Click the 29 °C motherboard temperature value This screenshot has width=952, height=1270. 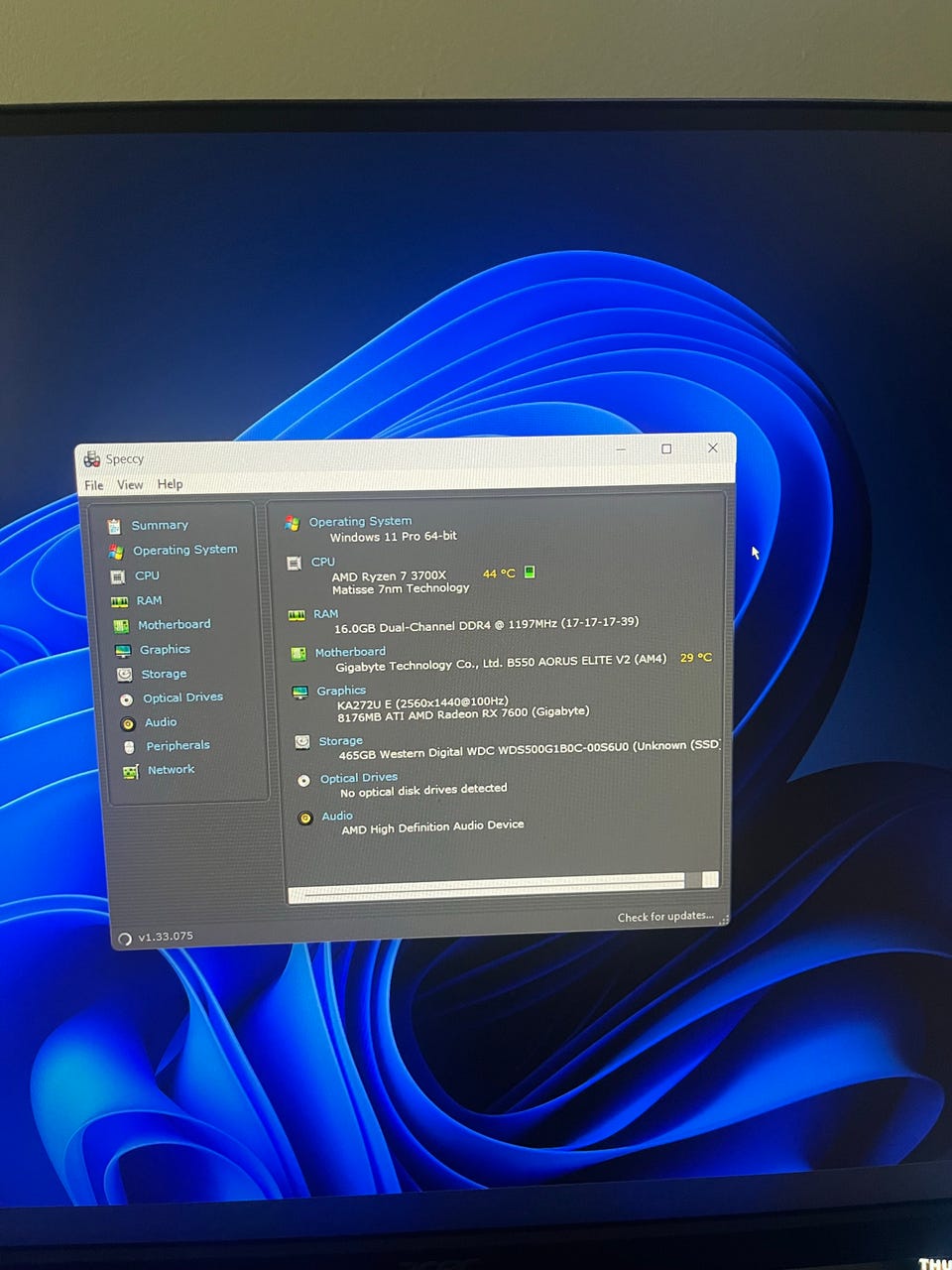point(696,658)
